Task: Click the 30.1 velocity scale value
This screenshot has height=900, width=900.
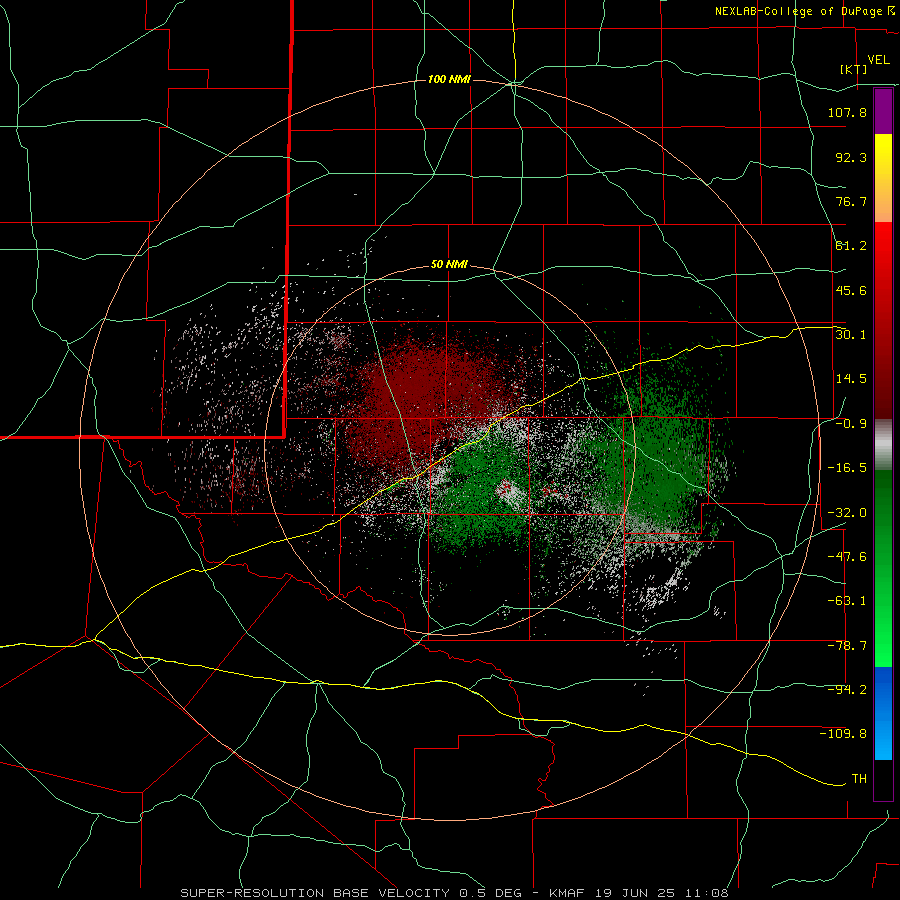Action: click(851, 335)
